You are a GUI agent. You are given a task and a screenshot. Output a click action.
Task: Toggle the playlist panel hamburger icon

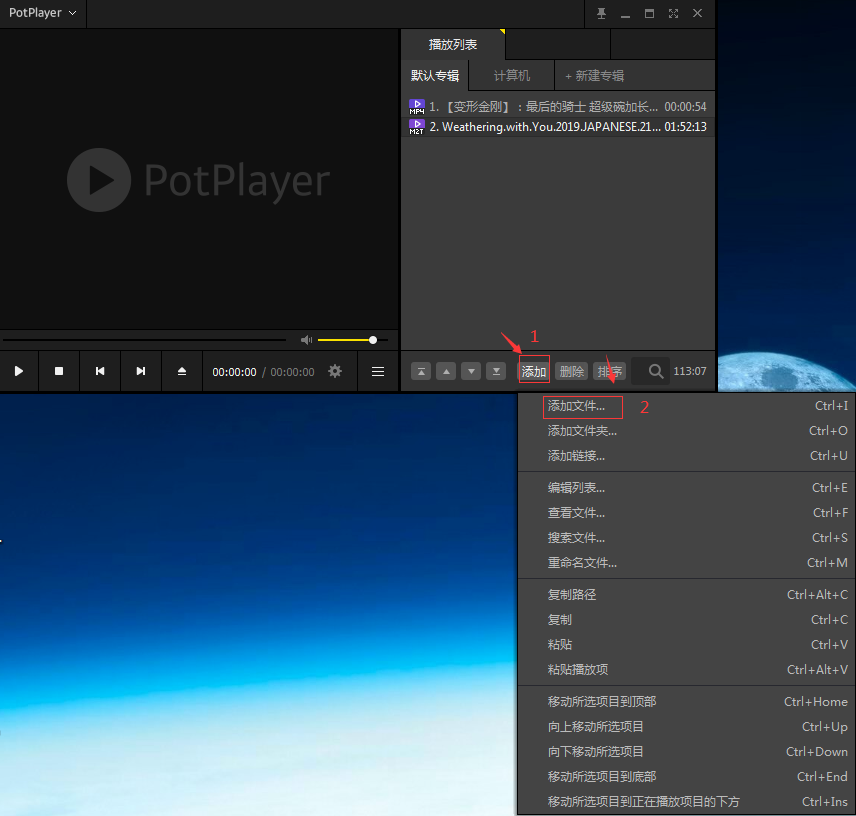(x=378, y=371)
